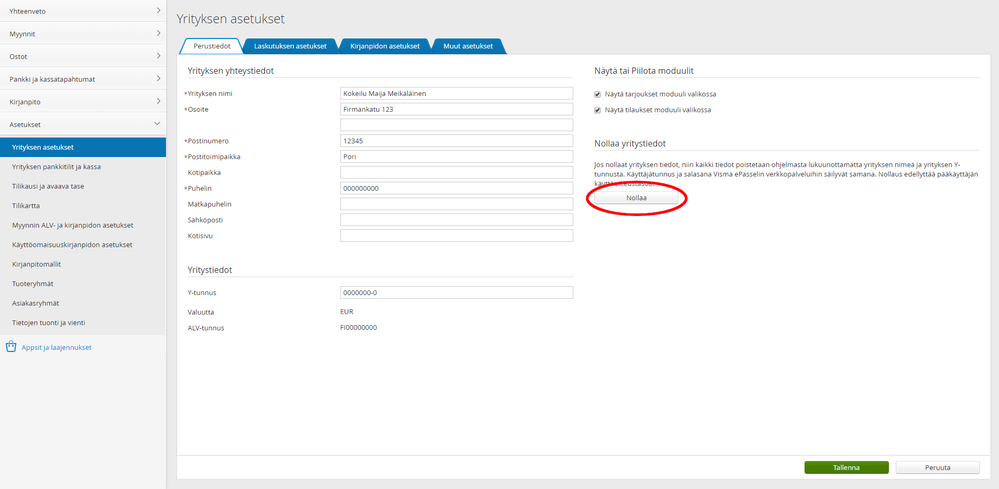This screenshot has width=999, height=489.
Task: Select Yrityksen asetukset in sidebar
Action: (83, 147)
